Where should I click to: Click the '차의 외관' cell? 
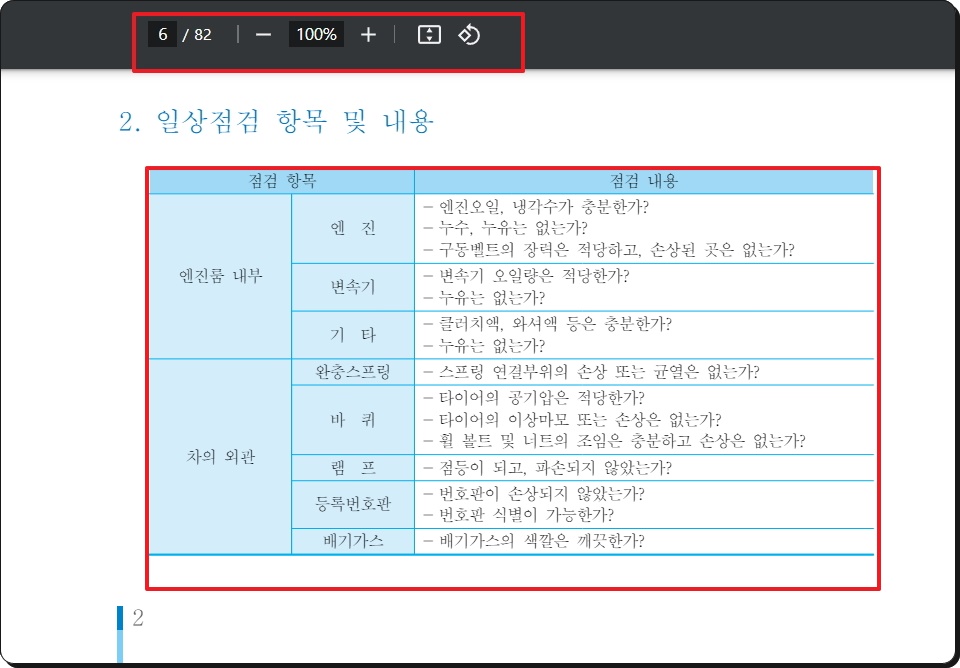(220, 457)
